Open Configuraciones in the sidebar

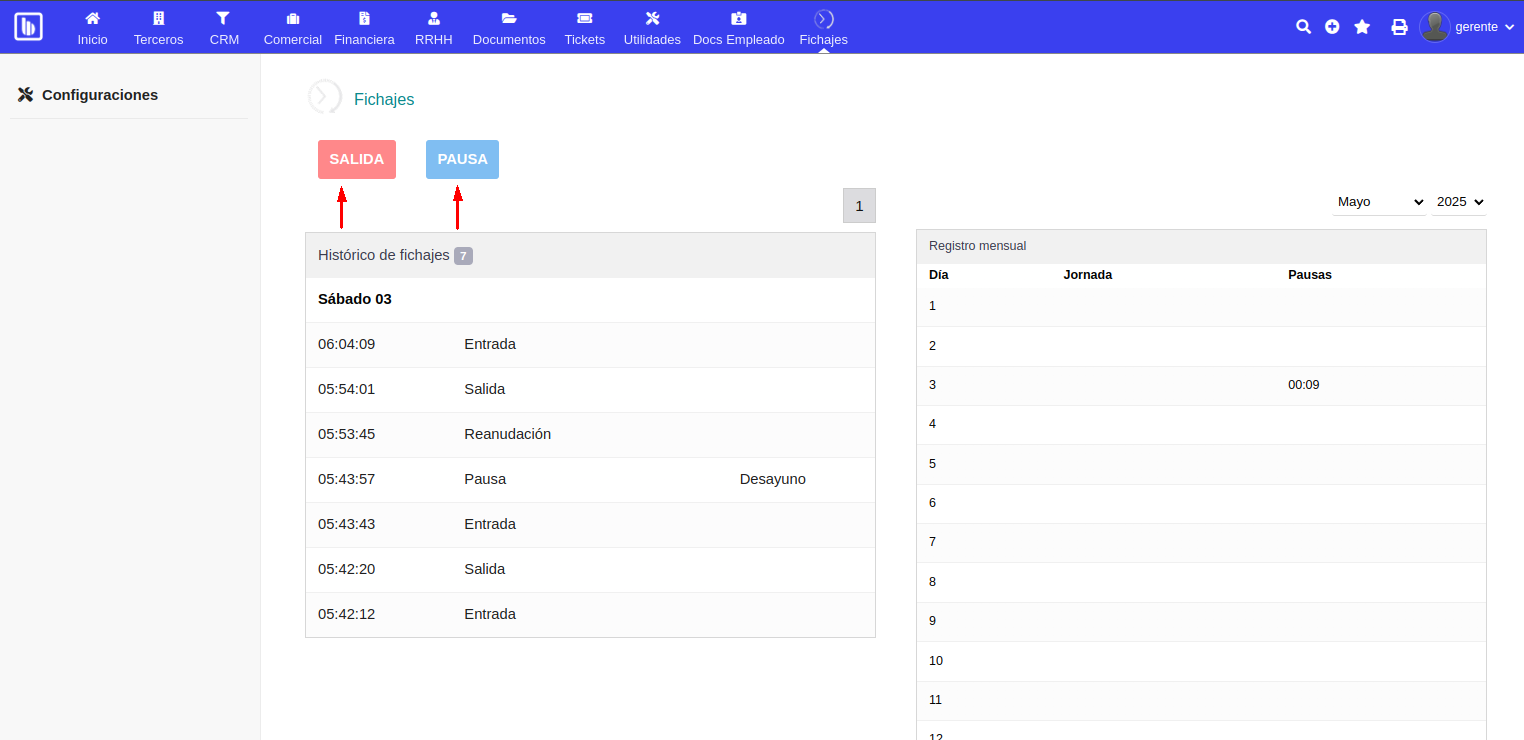pyautogui.click(x=99, y=95)
